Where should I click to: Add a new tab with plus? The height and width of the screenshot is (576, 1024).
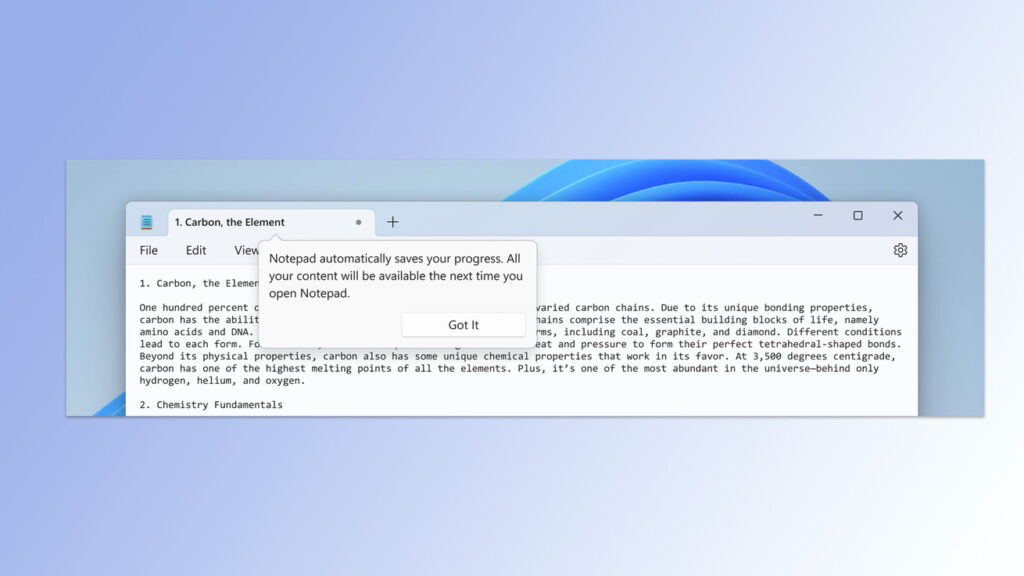(x=392, y=222)
